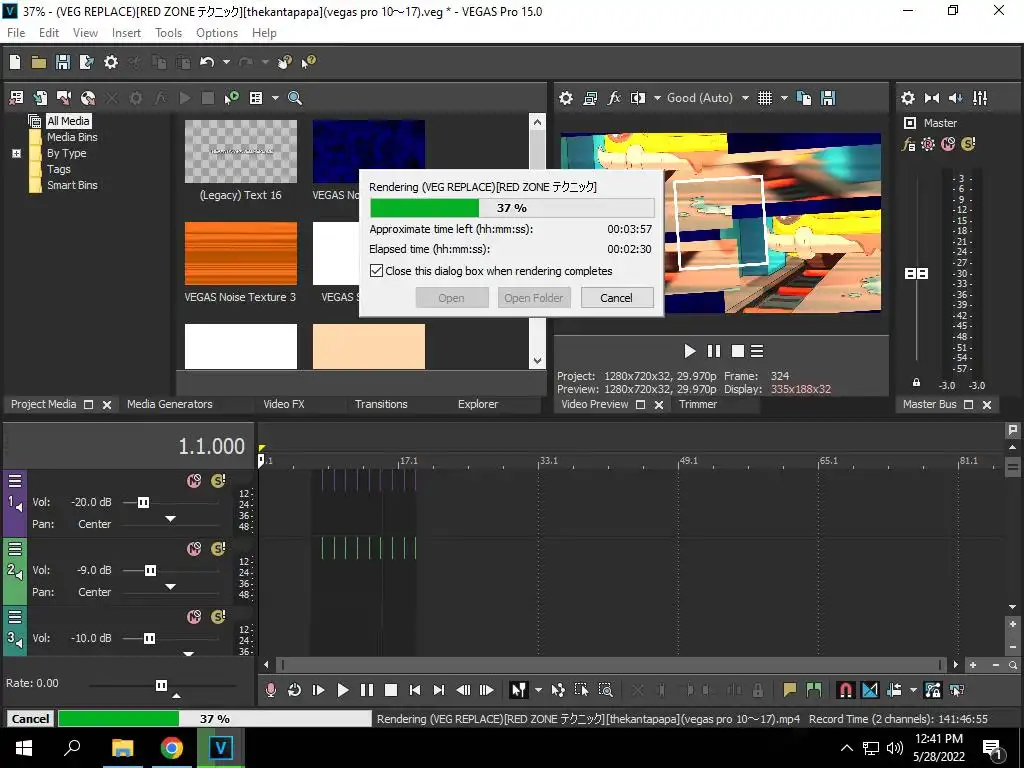Mute track 2
Viewport: 1024px width, 768px height.
[194, 549]
